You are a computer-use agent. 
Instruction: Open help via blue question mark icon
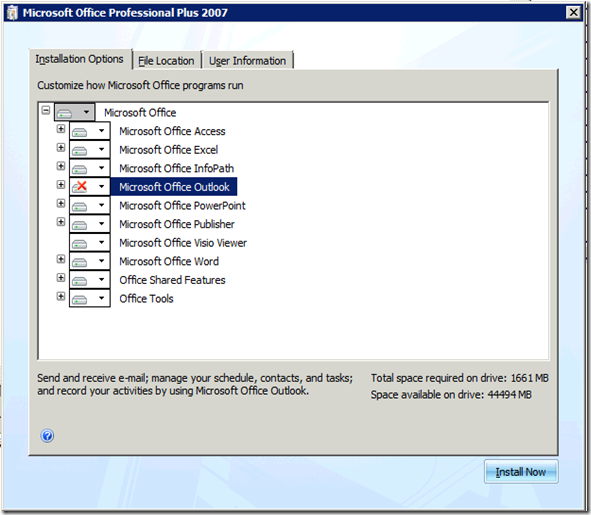[x=47, y=436]
